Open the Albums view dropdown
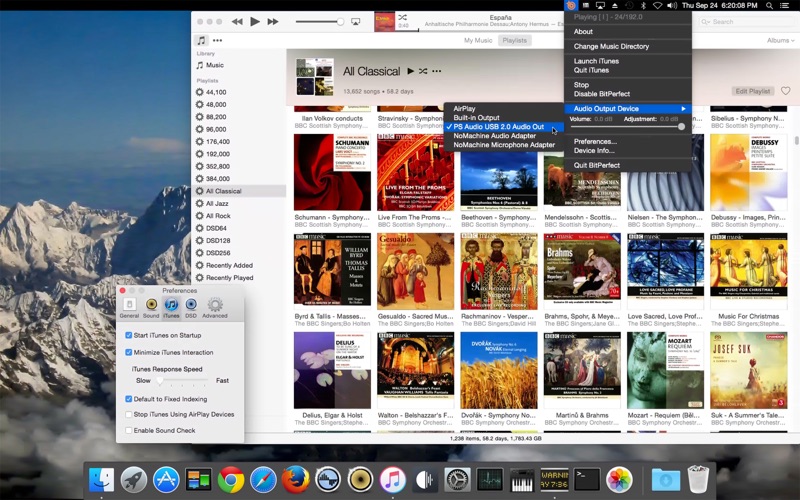The width and height of the screenshot is (800, 500). (x=779, y=41)
